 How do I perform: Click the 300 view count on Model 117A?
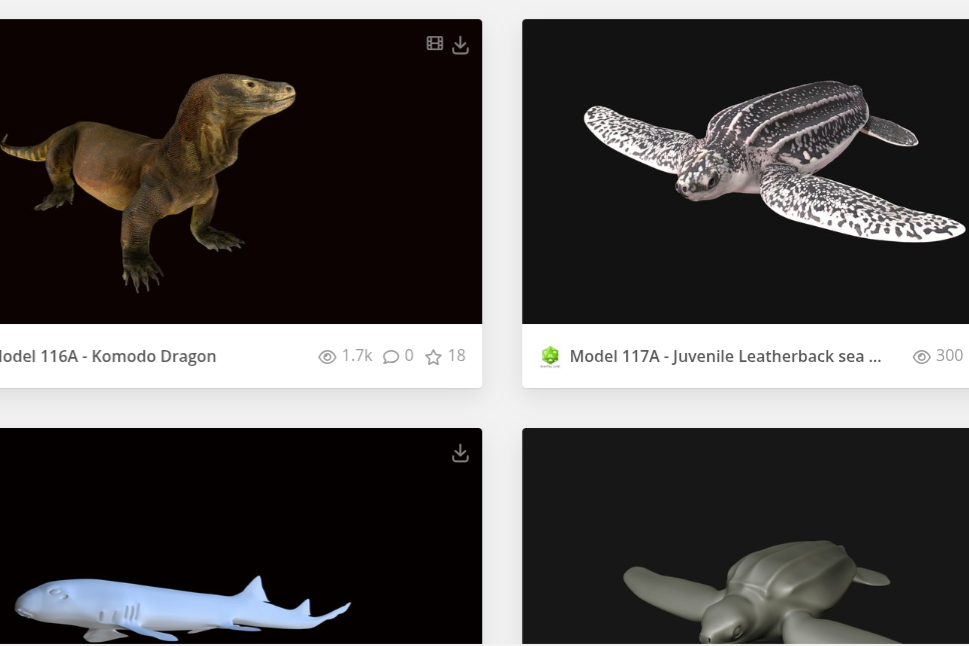click(x=949, y=355)
